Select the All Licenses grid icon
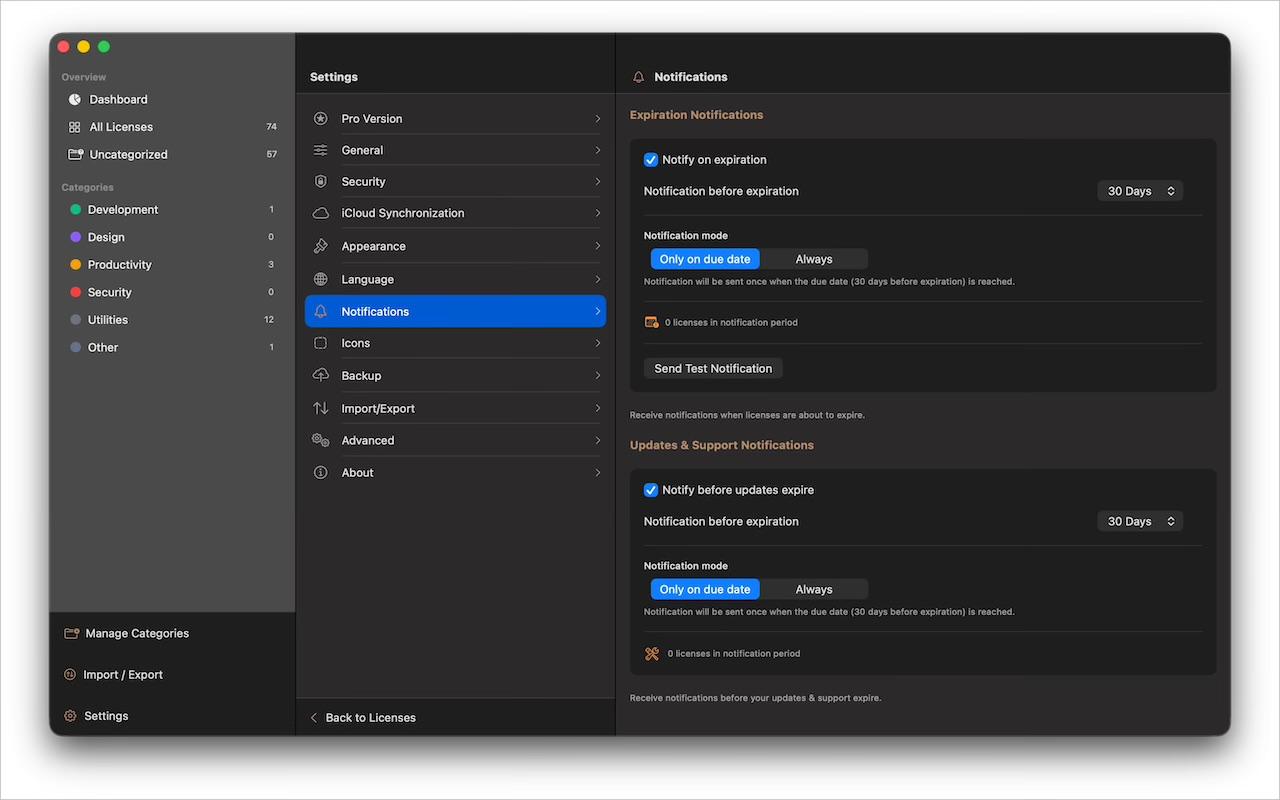 [x=75, y=127]
